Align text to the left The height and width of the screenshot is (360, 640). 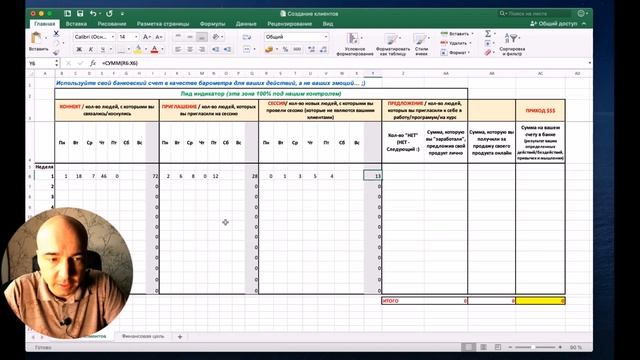178,49
